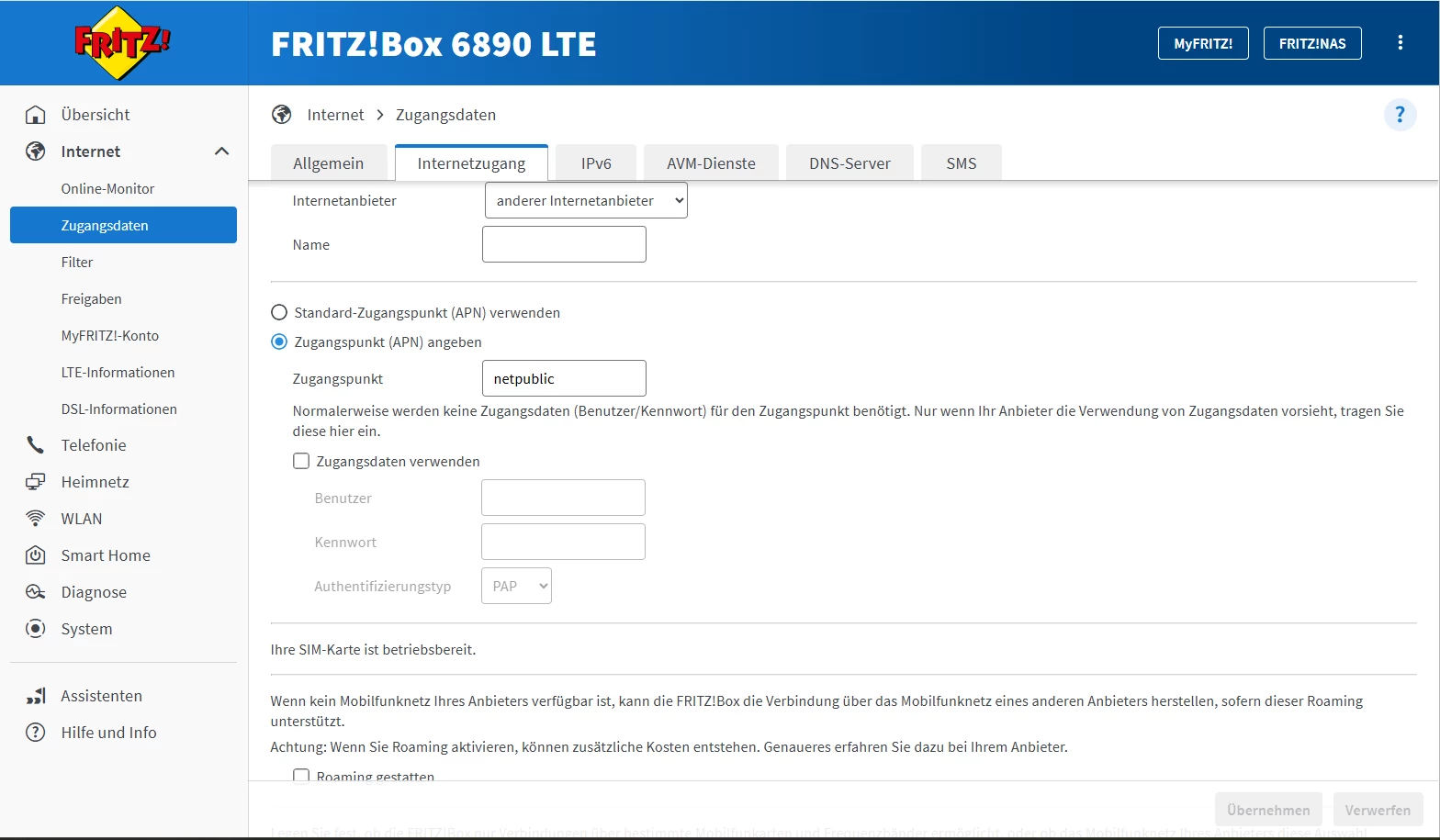The height and width of the screenshot is (840, 1440).
Task: Click the Telefonie phone icon
Action: [36, 445]
